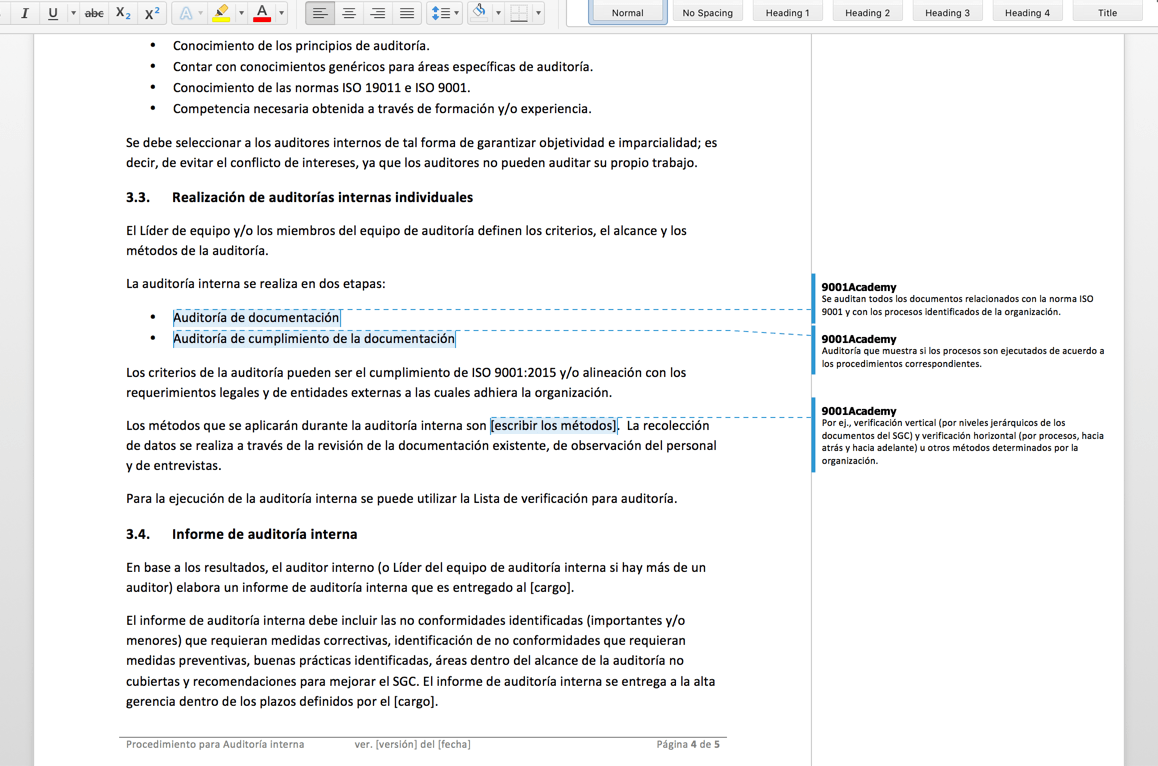Switch to the Heading 1 style
The image size is (1158, 766).
tap(787, 13)
